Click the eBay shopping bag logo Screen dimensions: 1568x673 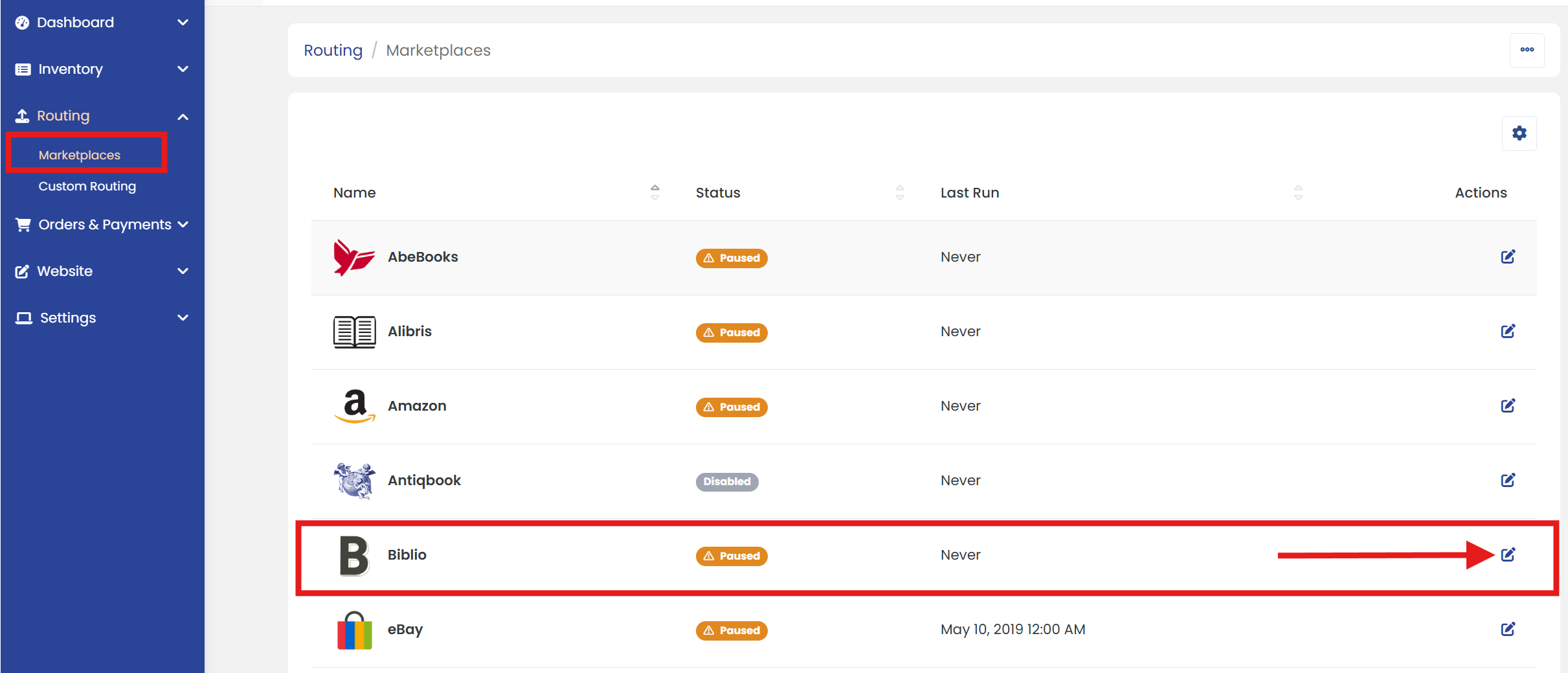(355, 630)
